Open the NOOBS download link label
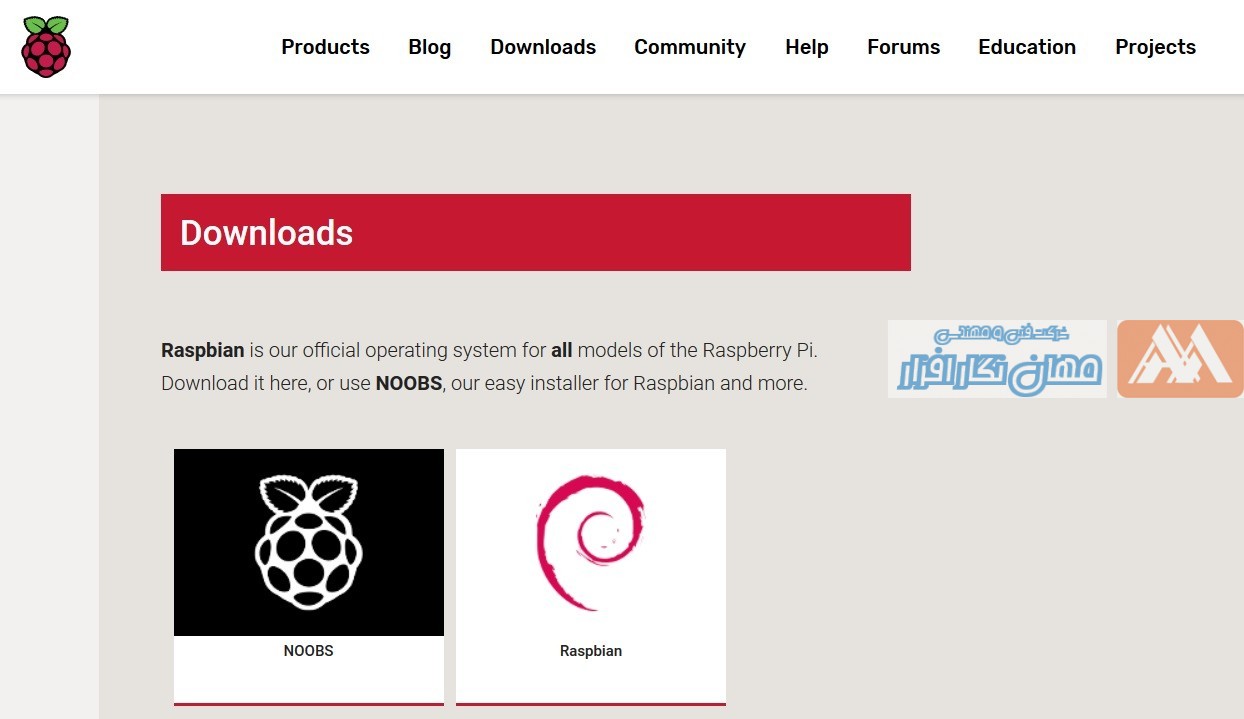 pos(309,651)
